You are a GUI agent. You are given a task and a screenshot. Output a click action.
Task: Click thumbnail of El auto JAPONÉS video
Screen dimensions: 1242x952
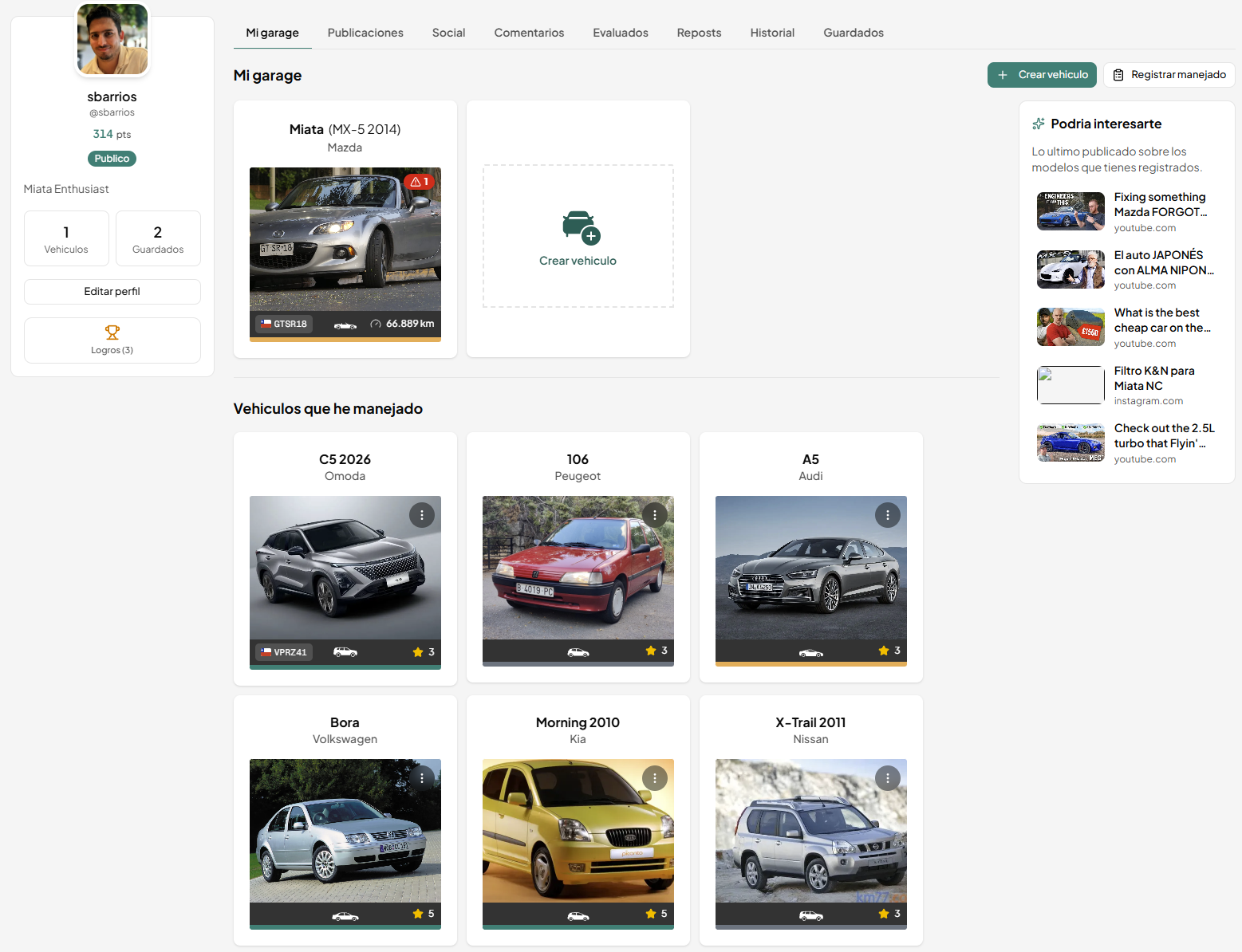(x=1070, y=269)
